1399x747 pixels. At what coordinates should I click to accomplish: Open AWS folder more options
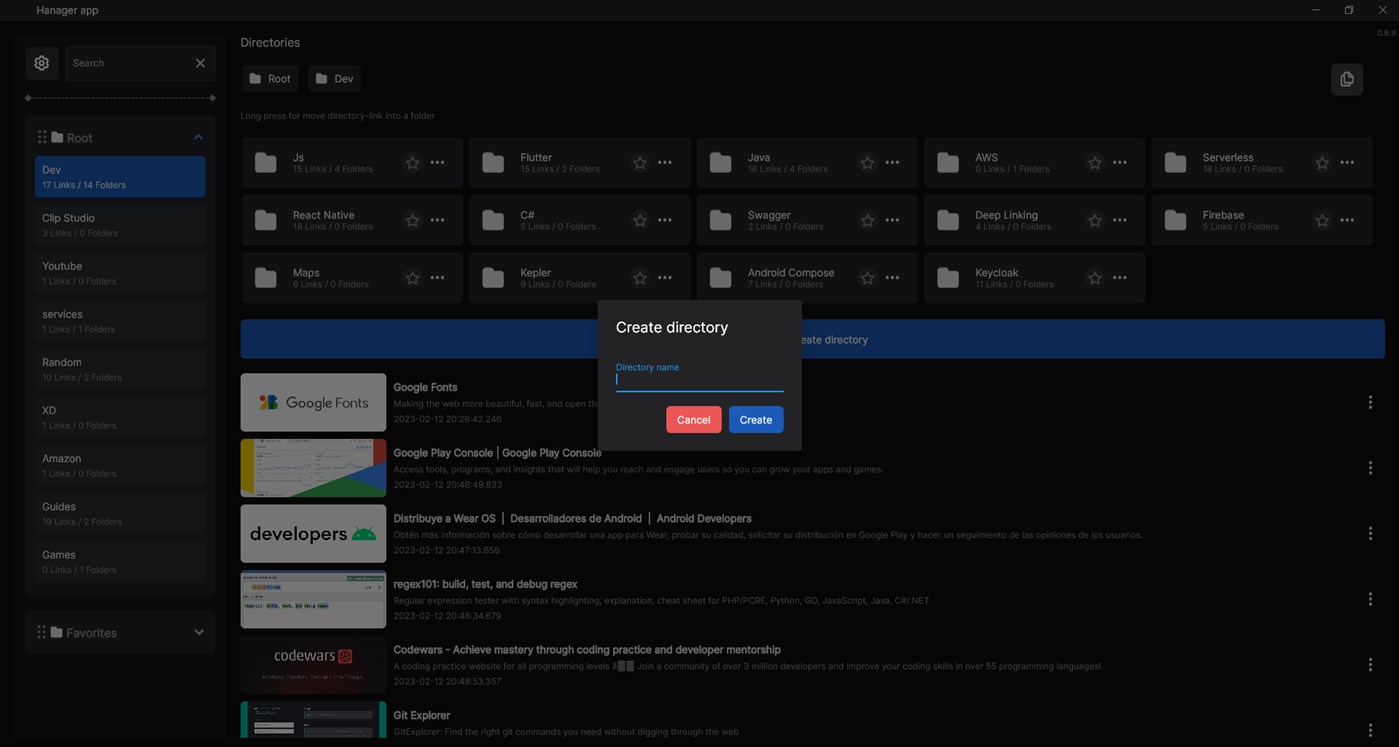pyautogui.click(x=1120, y=163)
